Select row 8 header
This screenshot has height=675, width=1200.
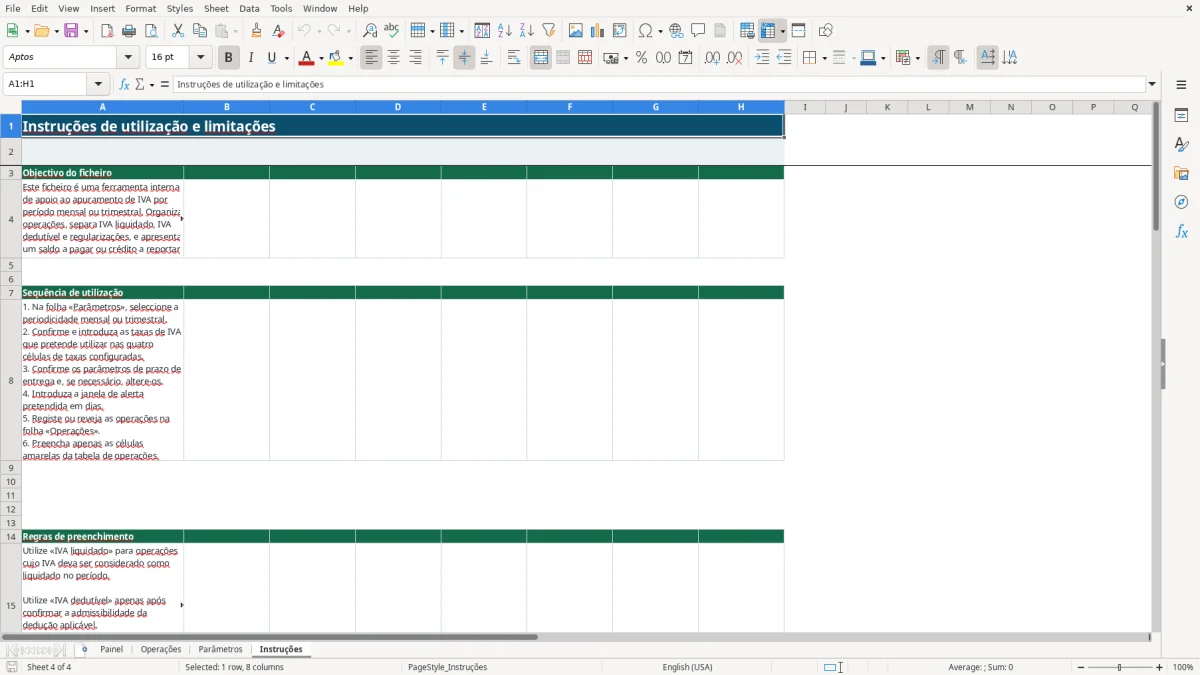click(x=11, y=381)
